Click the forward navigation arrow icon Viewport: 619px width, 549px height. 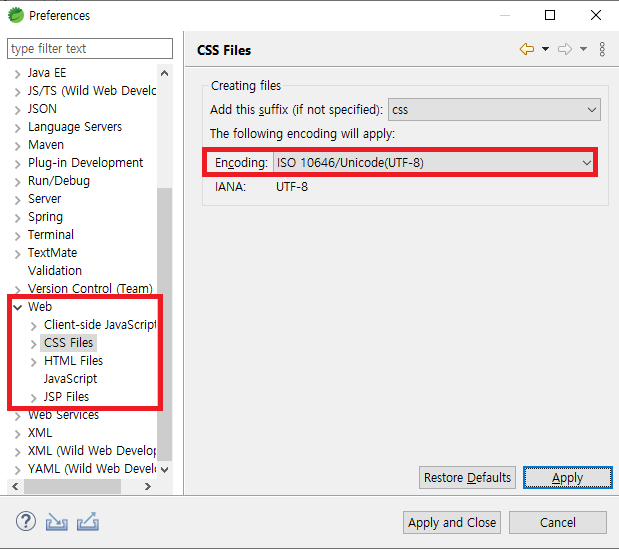[x=565, y=49]
